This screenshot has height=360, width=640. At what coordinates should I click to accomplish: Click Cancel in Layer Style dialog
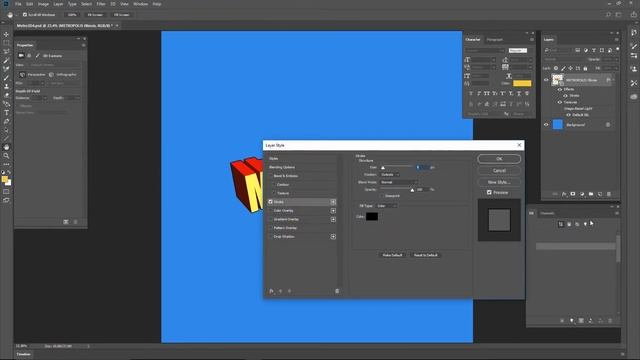point(499,171)
